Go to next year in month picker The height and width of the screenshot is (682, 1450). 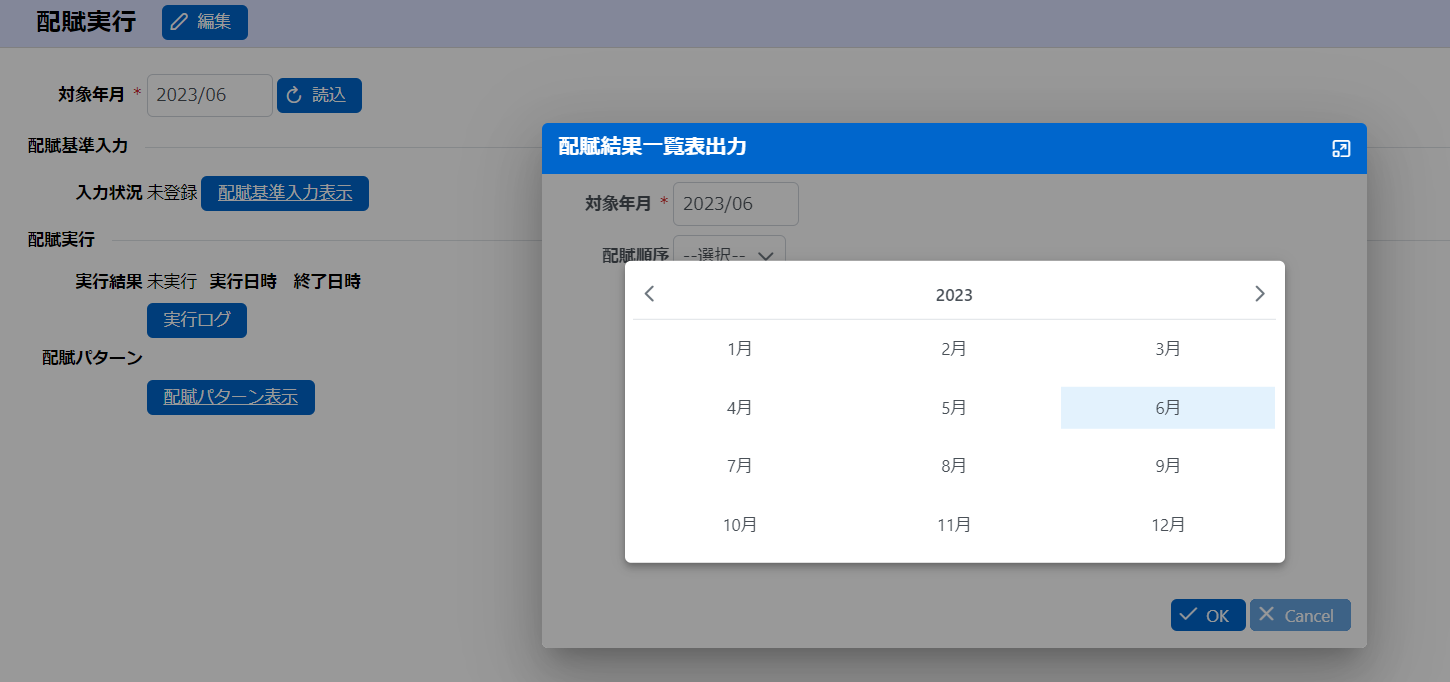[1259, 294]
